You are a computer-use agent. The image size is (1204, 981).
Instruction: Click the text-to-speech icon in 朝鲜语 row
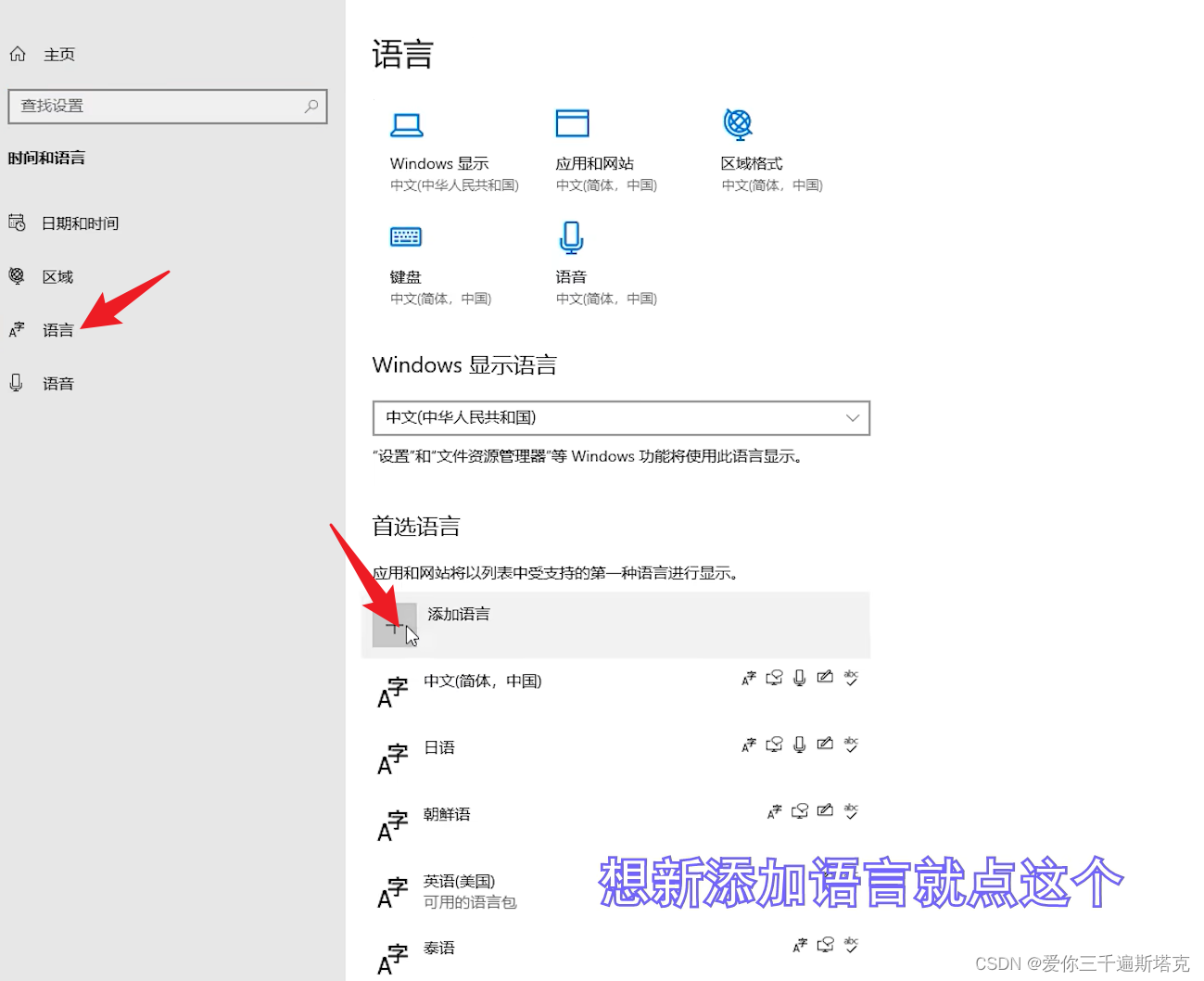coord(800,811)
